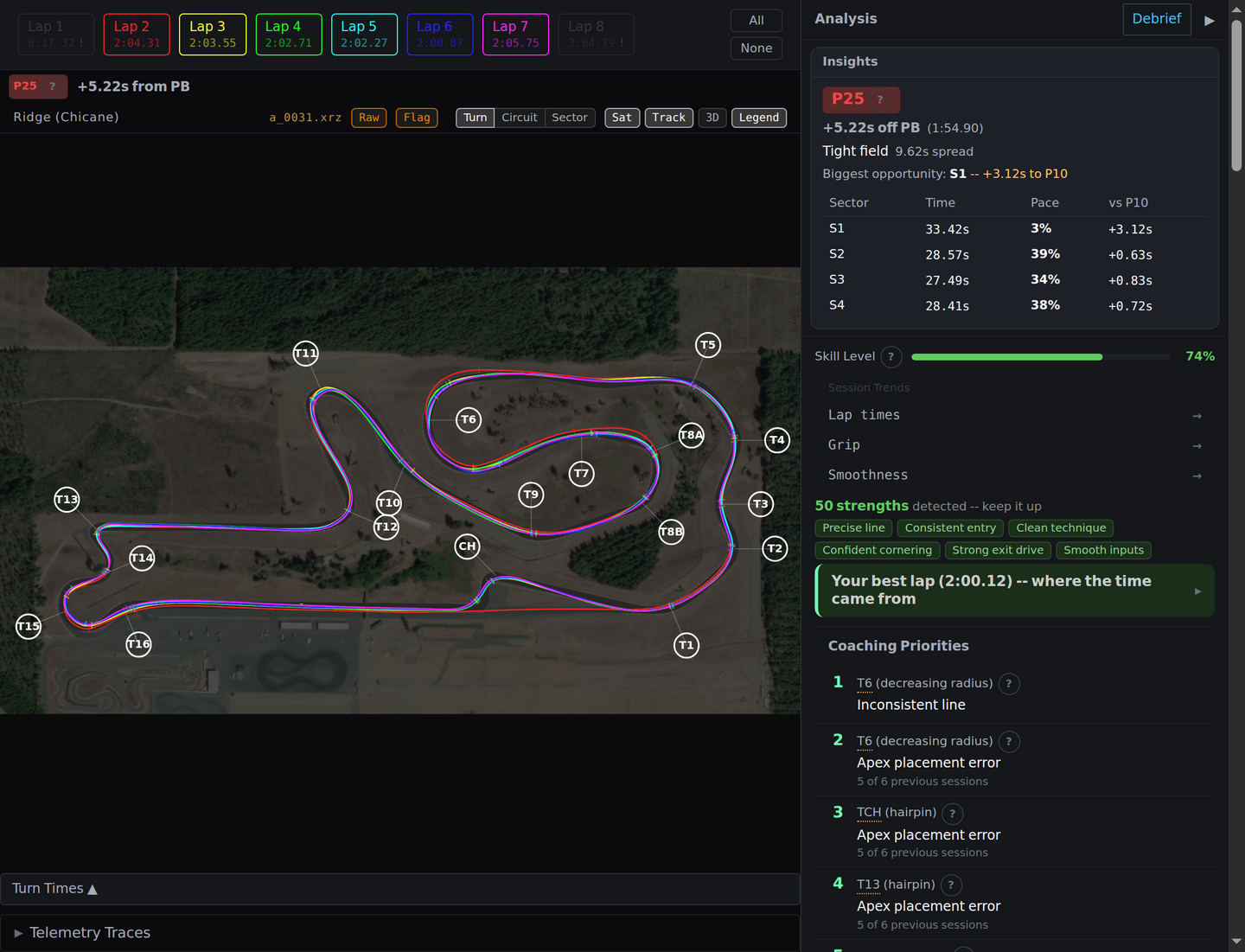
Task: Open the Debrief view
Action: click(x=1157, y=18)
